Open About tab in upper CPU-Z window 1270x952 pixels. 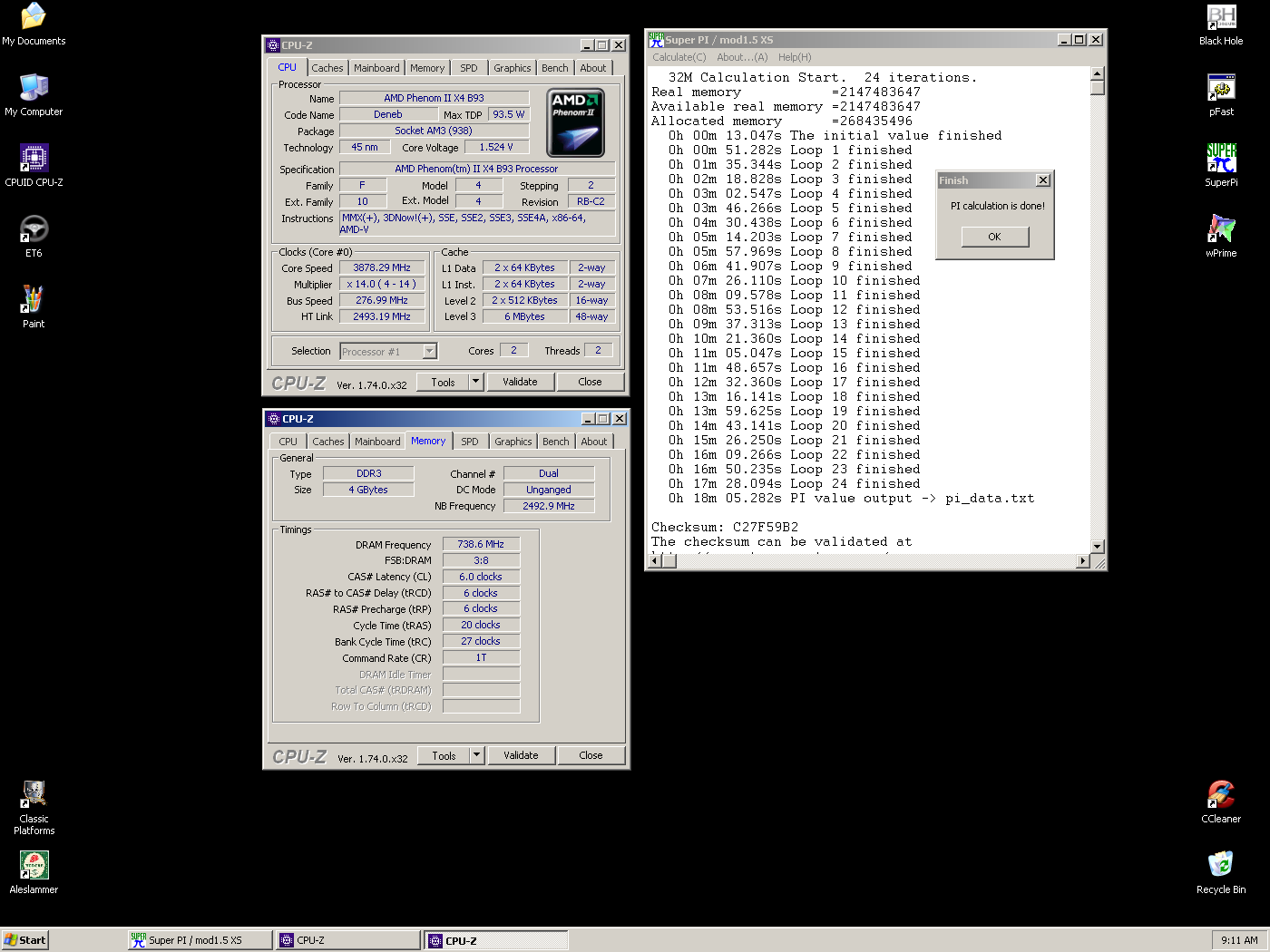593,68
